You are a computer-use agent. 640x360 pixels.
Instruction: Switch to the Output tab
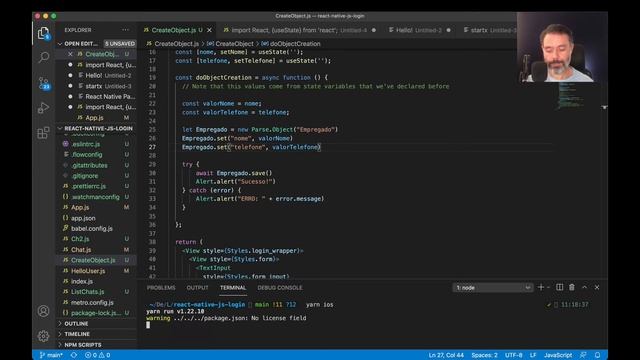[198, 288]
